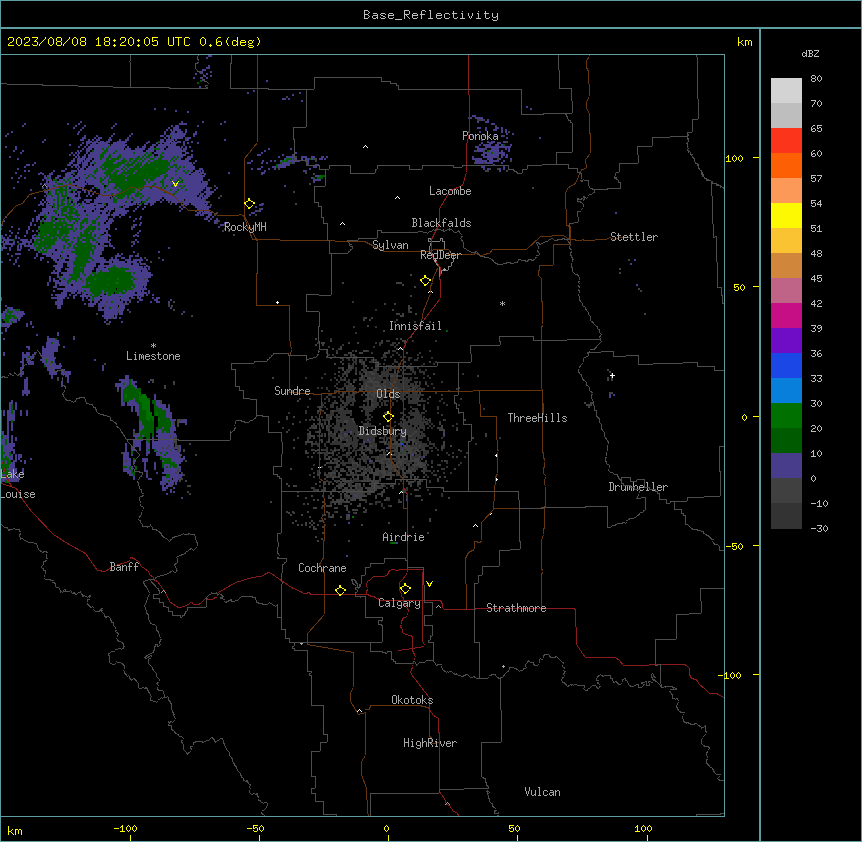Click the Cochrane town label
Viewport: 862px width, 842px height.
click(322, 568)
